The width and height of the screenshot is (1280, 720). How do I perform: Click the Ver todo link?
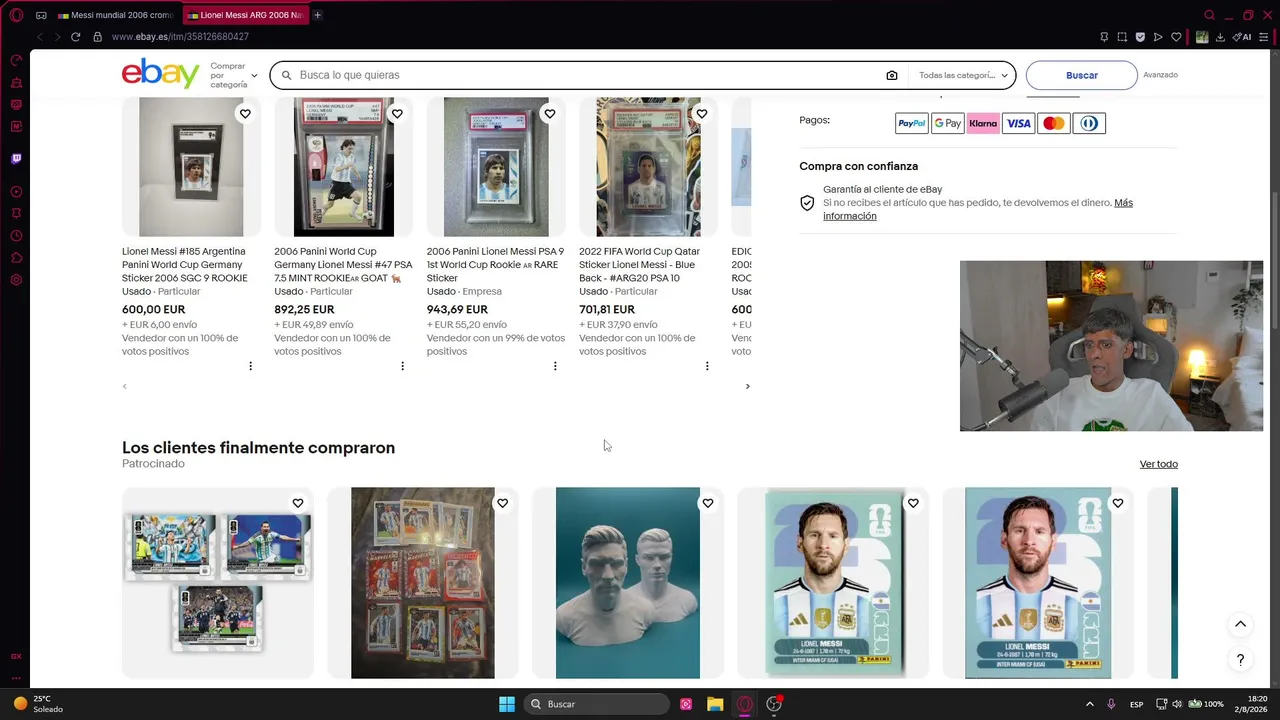coord(1159,464)
